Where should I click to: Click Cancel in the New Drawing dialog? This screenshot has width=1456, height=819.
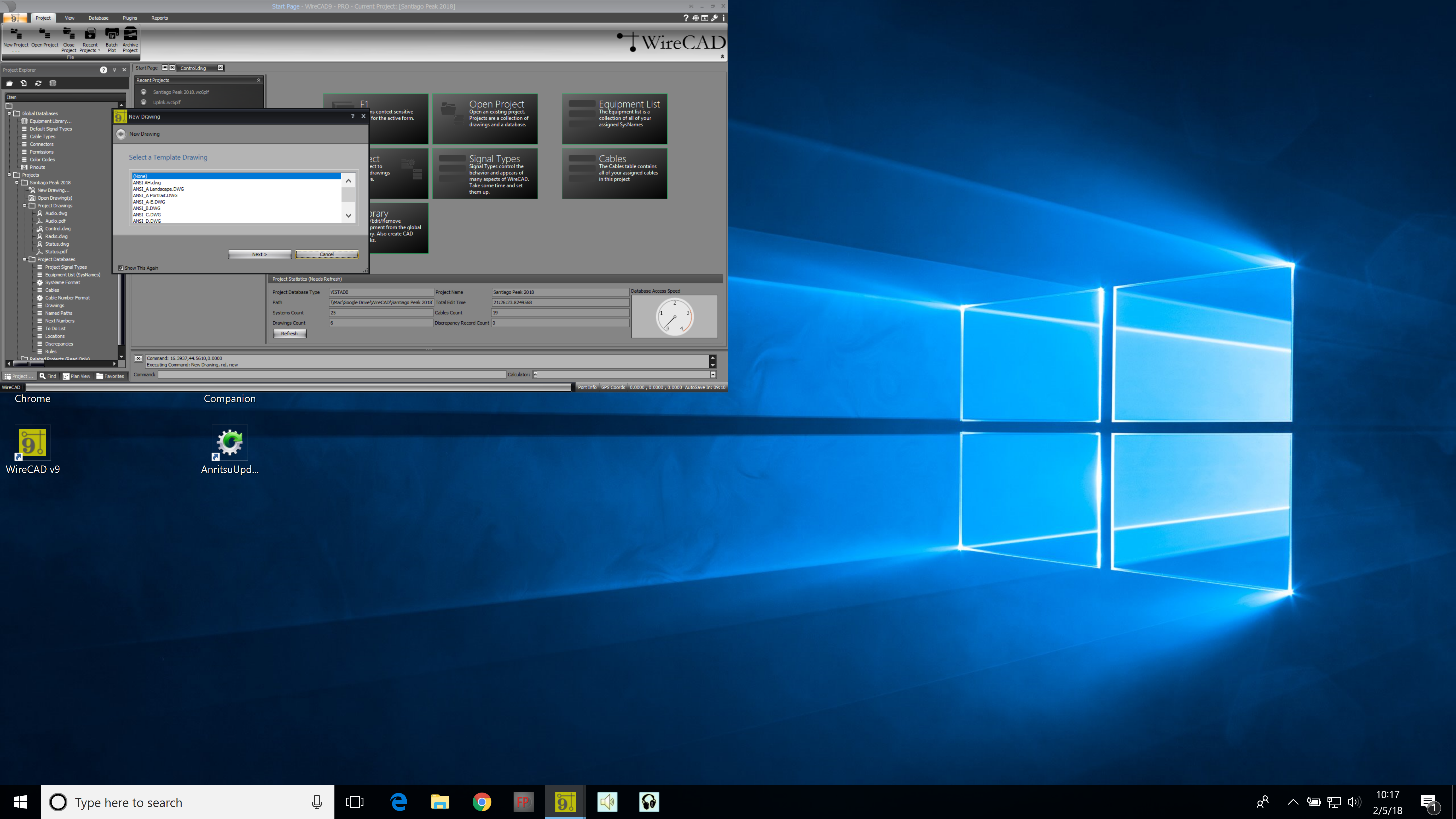click(327, 254)
